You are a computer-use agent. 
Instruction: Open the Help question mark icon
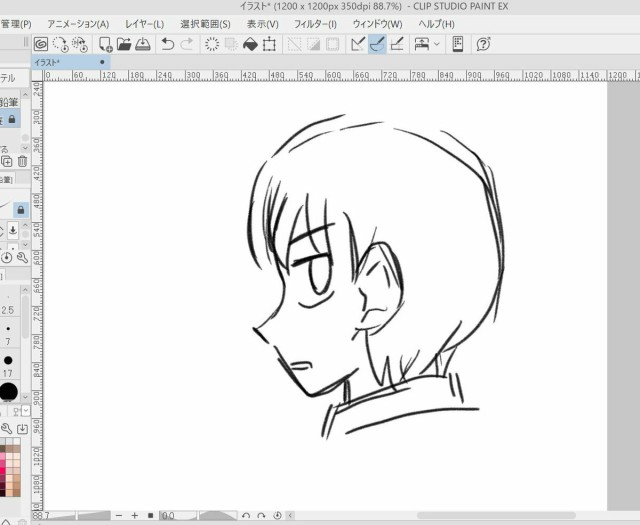click(x=484, y=44)
